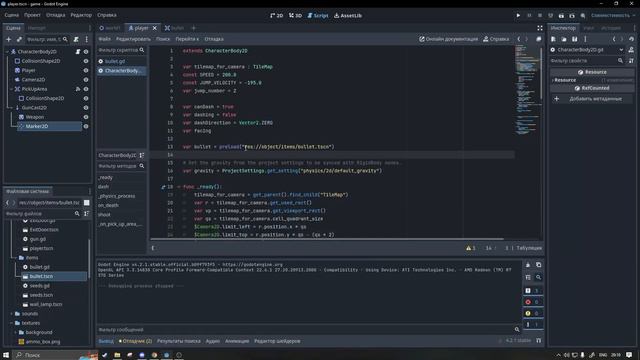Screen dimensions: 640x360
Task: Clear the output log with the trash icon
Action: pos(528,265)
